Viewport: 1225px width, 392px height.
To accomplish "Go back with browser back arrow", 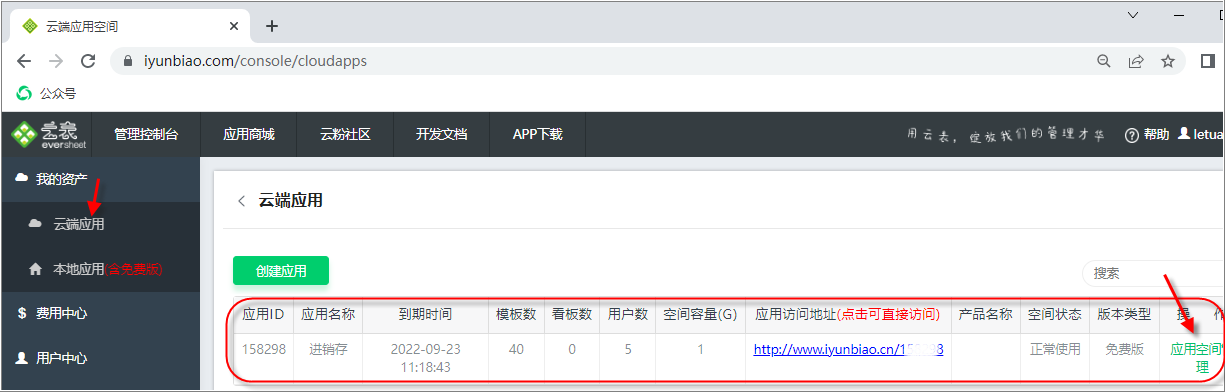I will click(24, 61).
